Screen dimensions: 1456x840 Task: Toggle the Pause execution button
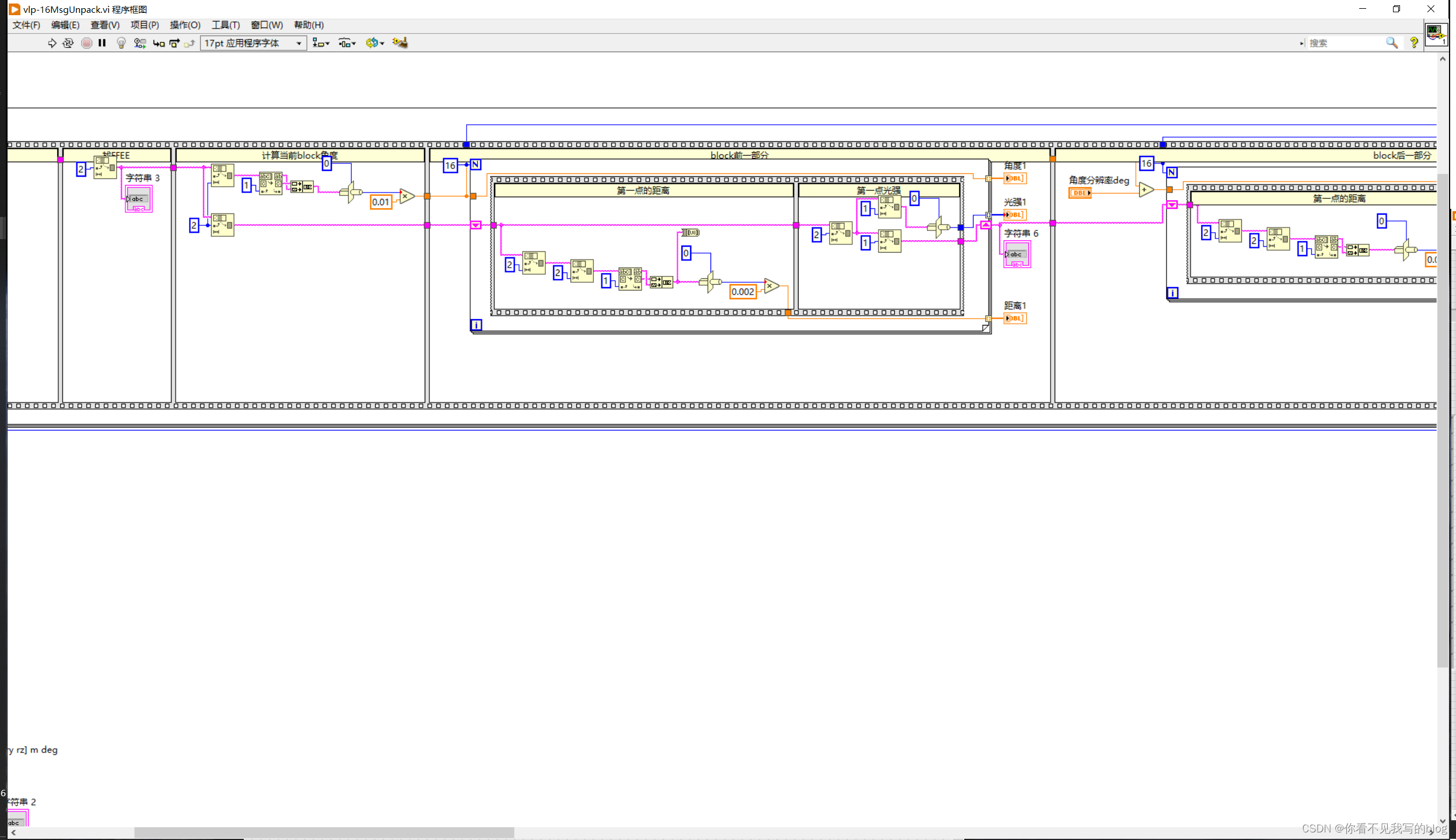(x=102, y=43)
